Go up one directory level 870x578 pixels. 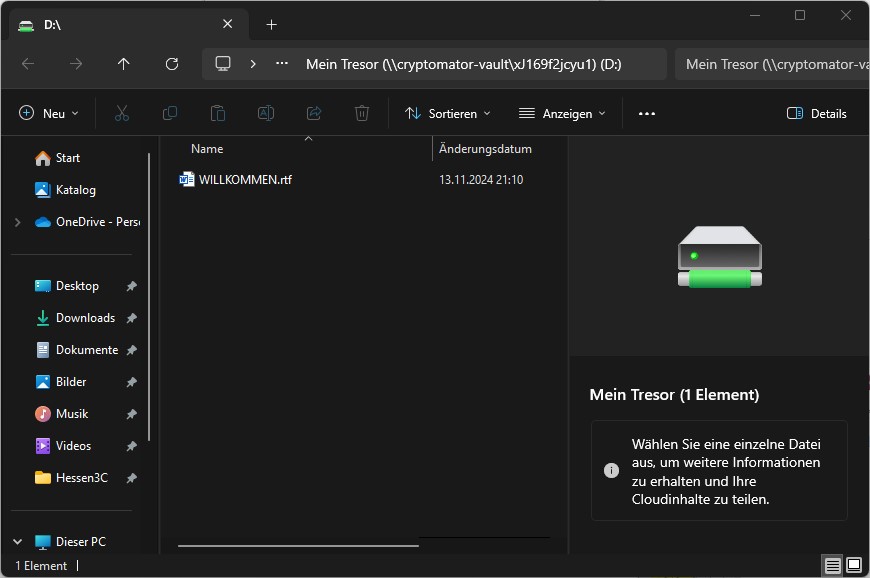point(124,64)
